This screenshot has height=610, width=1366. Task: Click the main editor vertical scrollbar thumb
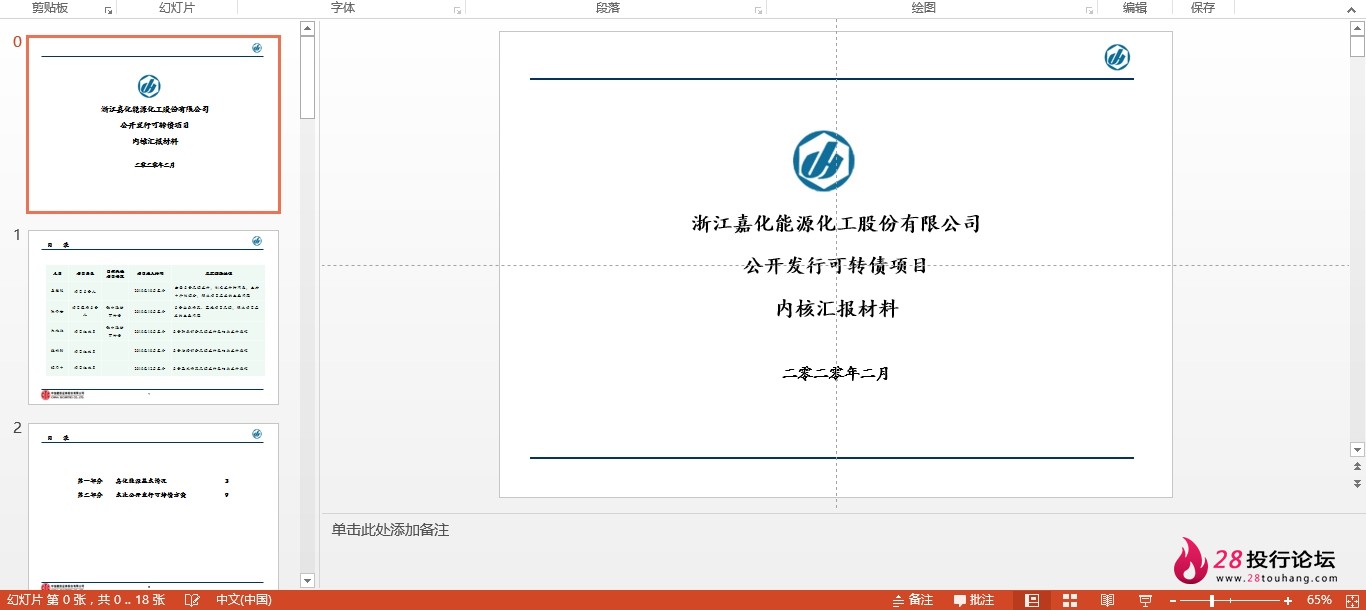click(1357, 46)
